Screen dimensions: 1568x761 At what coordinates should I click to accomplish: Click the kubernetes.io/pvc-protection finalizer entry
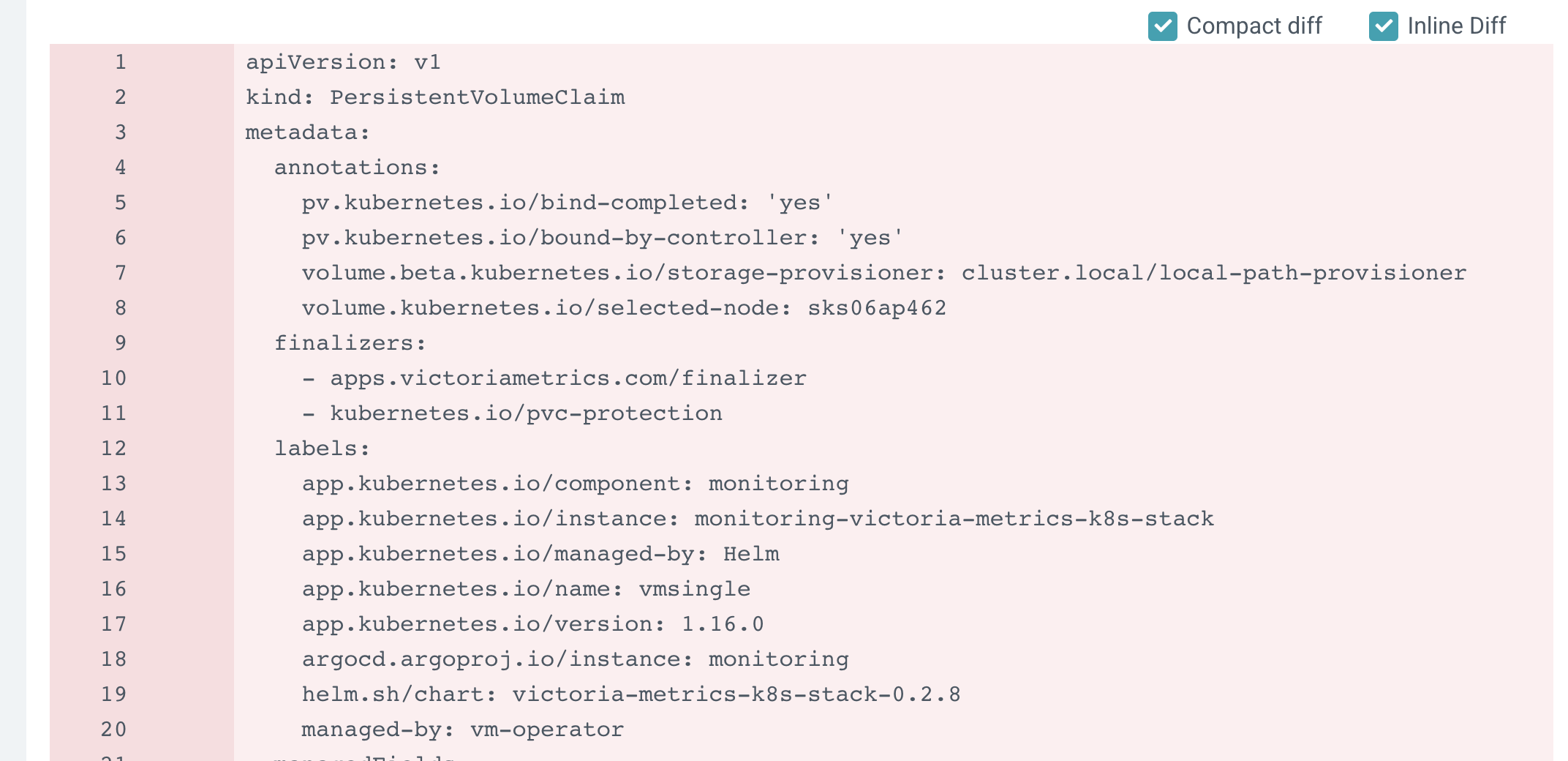point(527,413)
